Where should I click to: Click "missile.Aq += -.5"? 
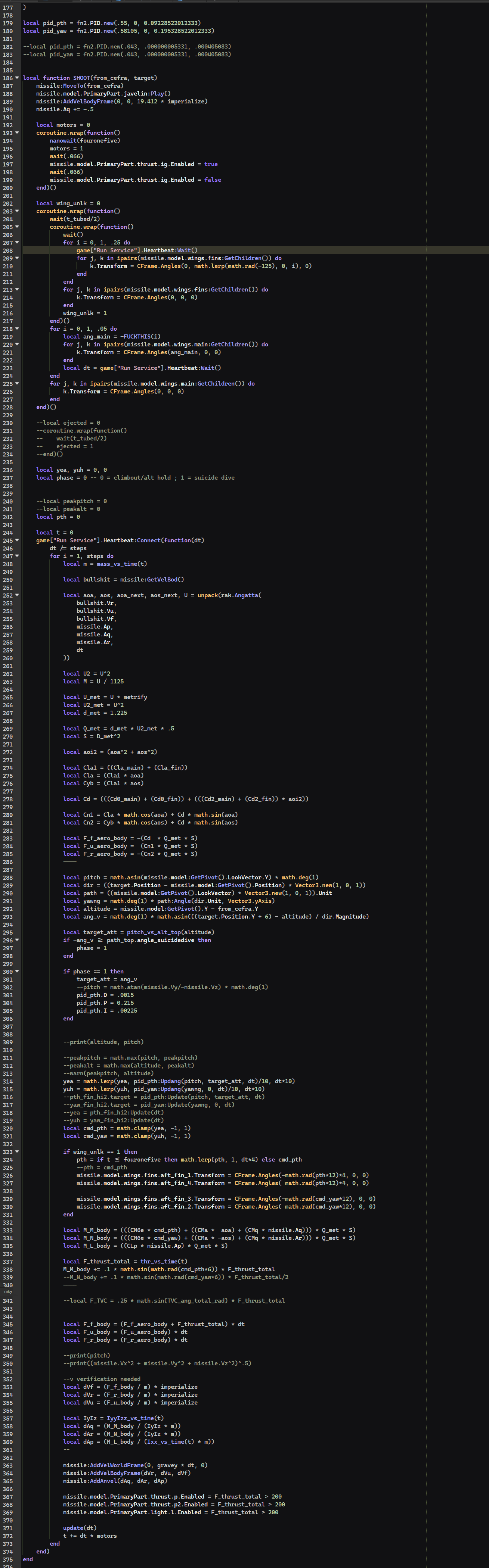[65, 110]
